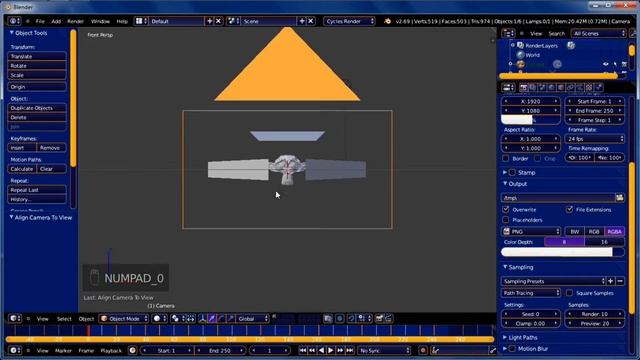640x360 pixels.
Task: Open the No Sync playback dropdown
Action: point(384,350)
